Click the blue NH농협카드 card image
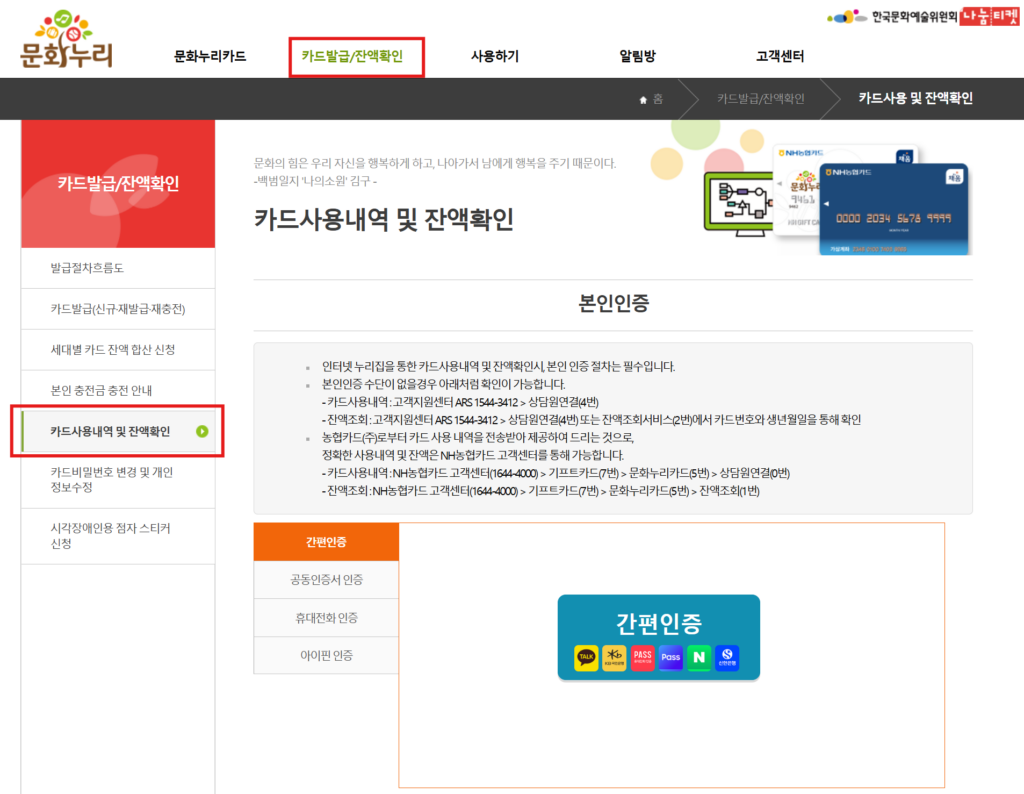The width and height of the screenshot is (1024, 794). click(895, 209)
